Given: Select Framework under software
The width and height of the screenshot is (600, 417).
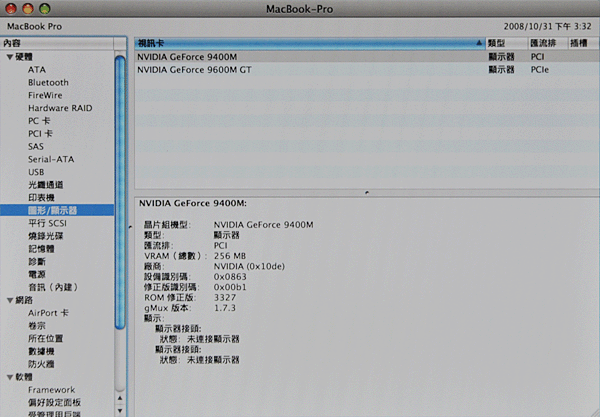Looking at the screenshot, I should (x=51, y=390).
